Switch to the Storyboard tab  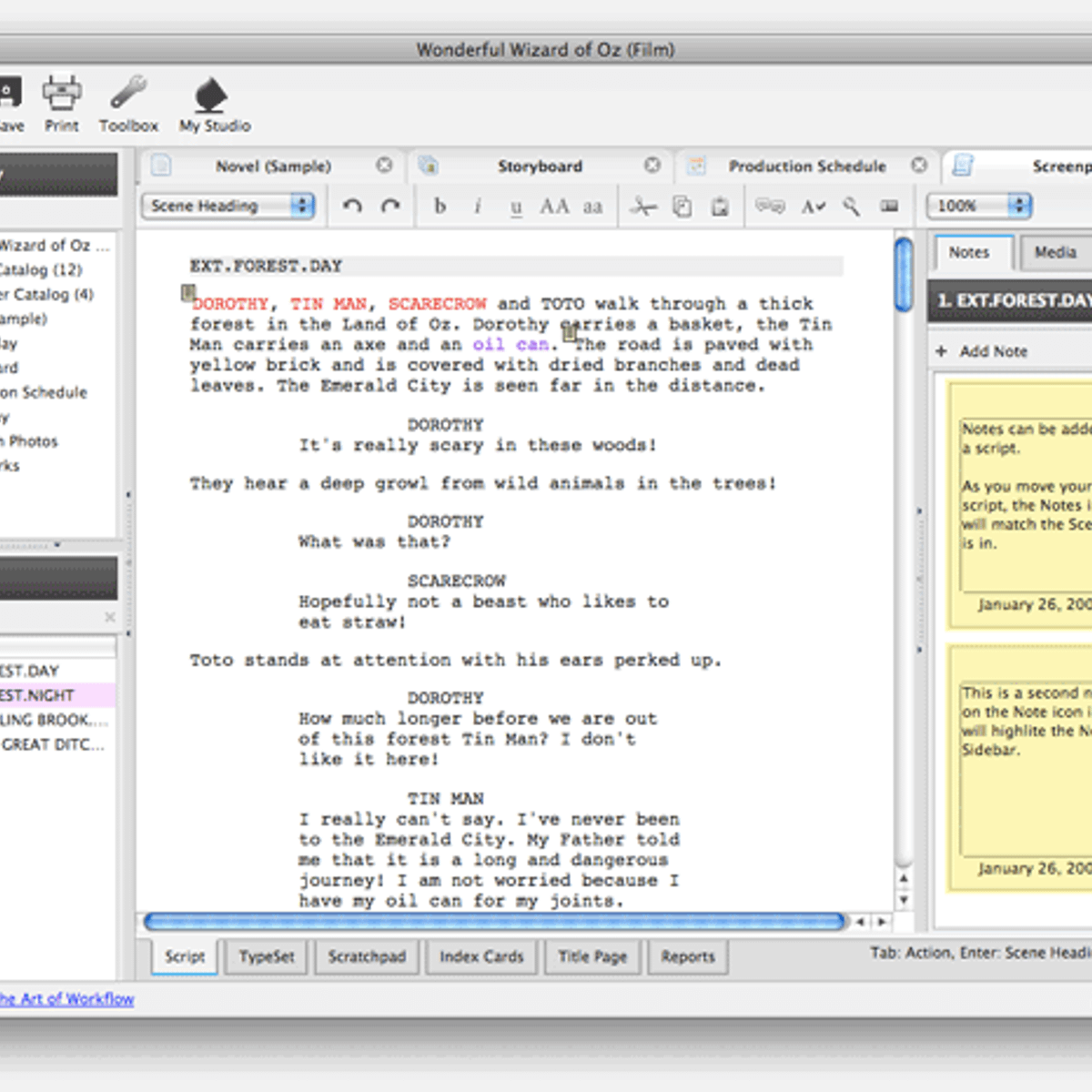tap(540, 167)
